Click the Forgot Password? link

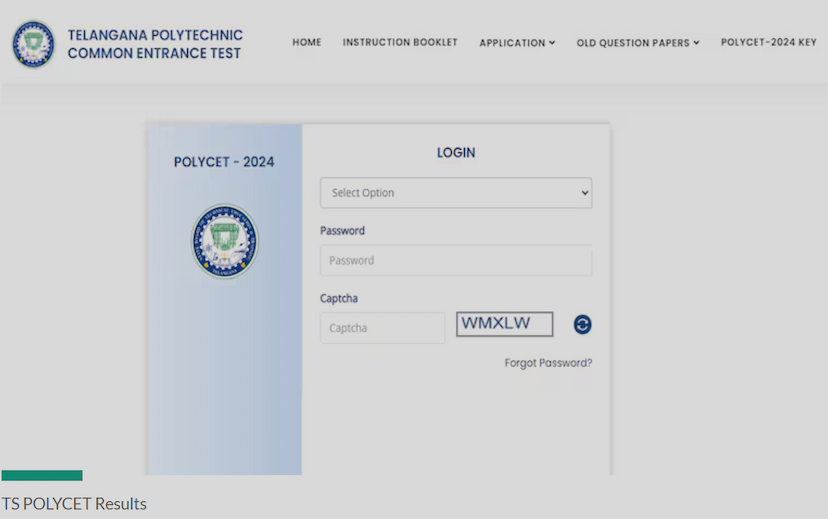click(x=548, y=363)
